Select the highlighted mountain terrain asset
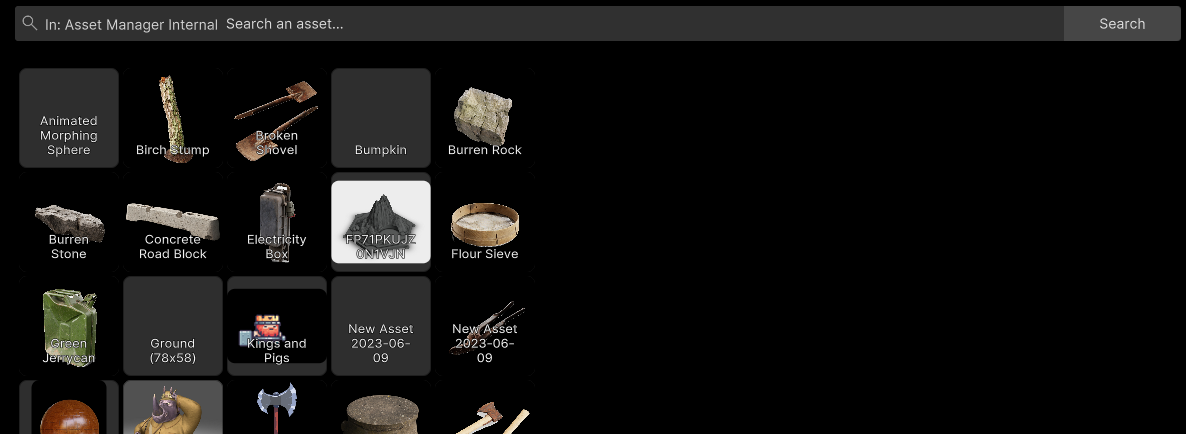Image resolution: width=1186 pixels, height=434 pixels. [380, 222]
